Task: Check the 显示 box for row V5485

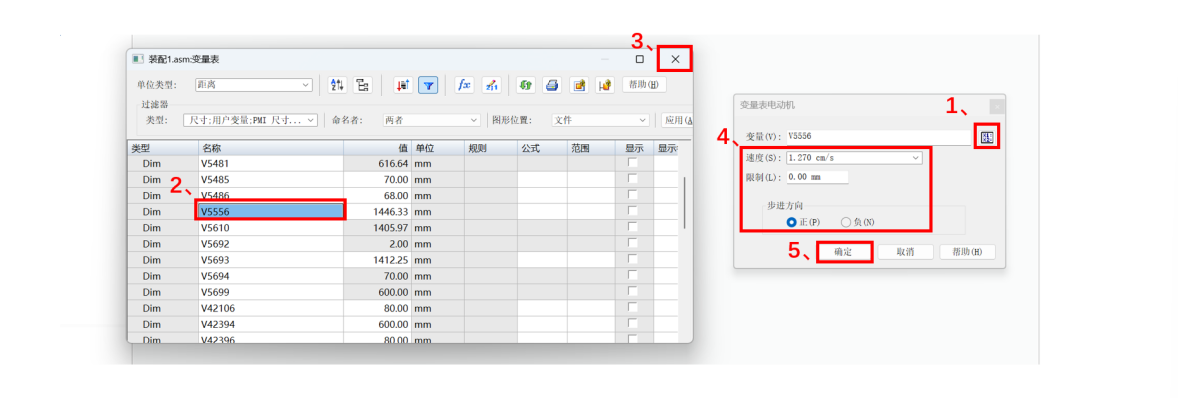Action: coord(633,179)
